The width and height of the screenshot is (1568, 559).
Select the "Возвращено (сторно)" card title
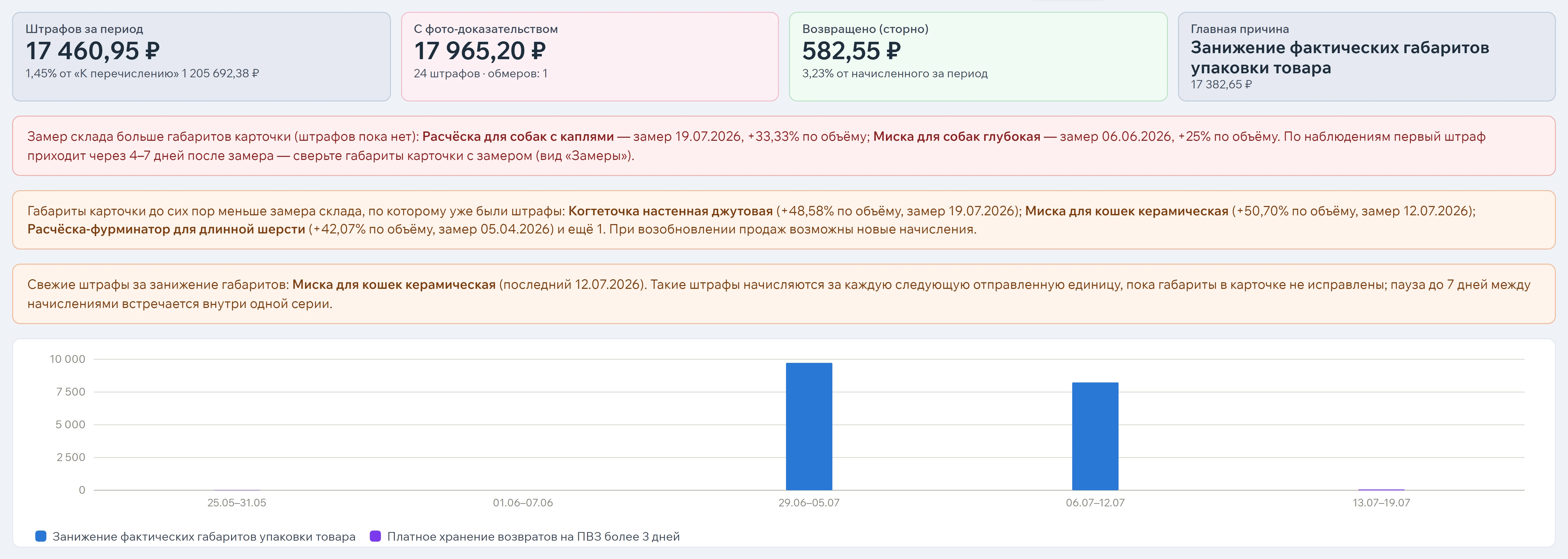866,29
